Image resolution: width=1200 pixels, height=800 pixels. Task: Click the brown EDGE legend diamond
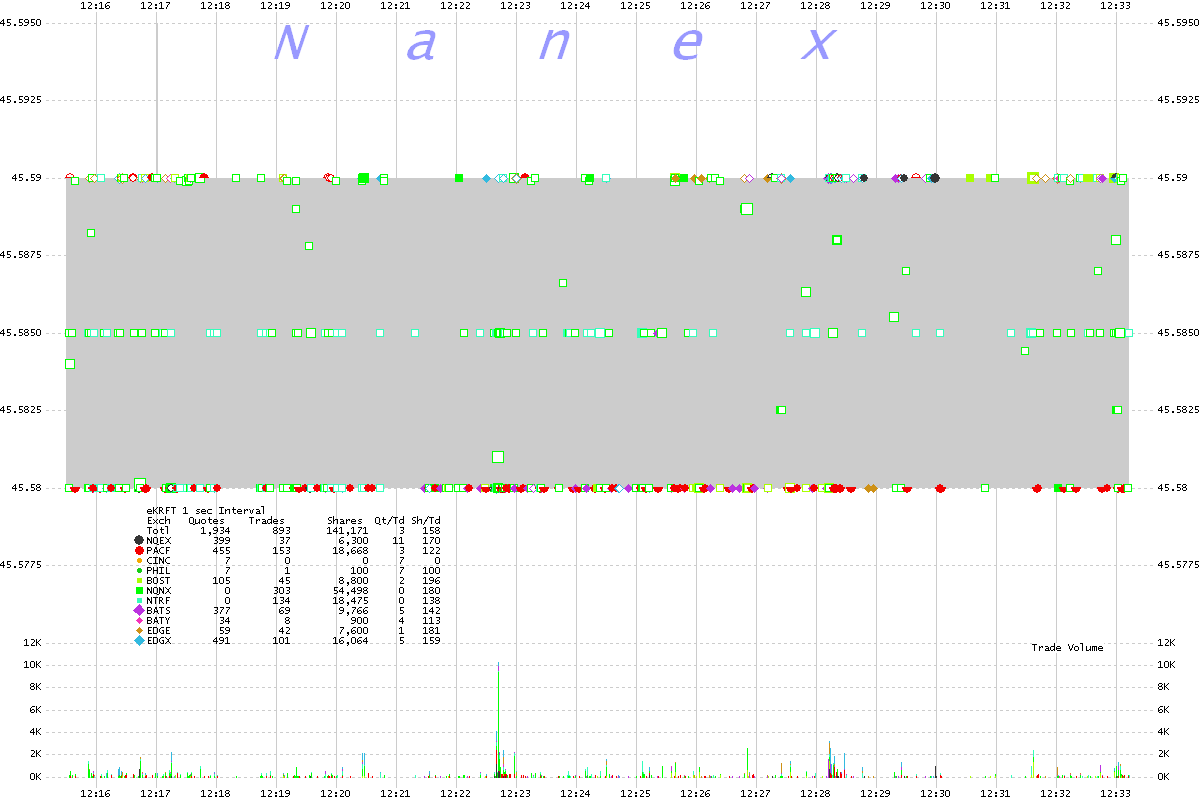click(x=139, y=631)
